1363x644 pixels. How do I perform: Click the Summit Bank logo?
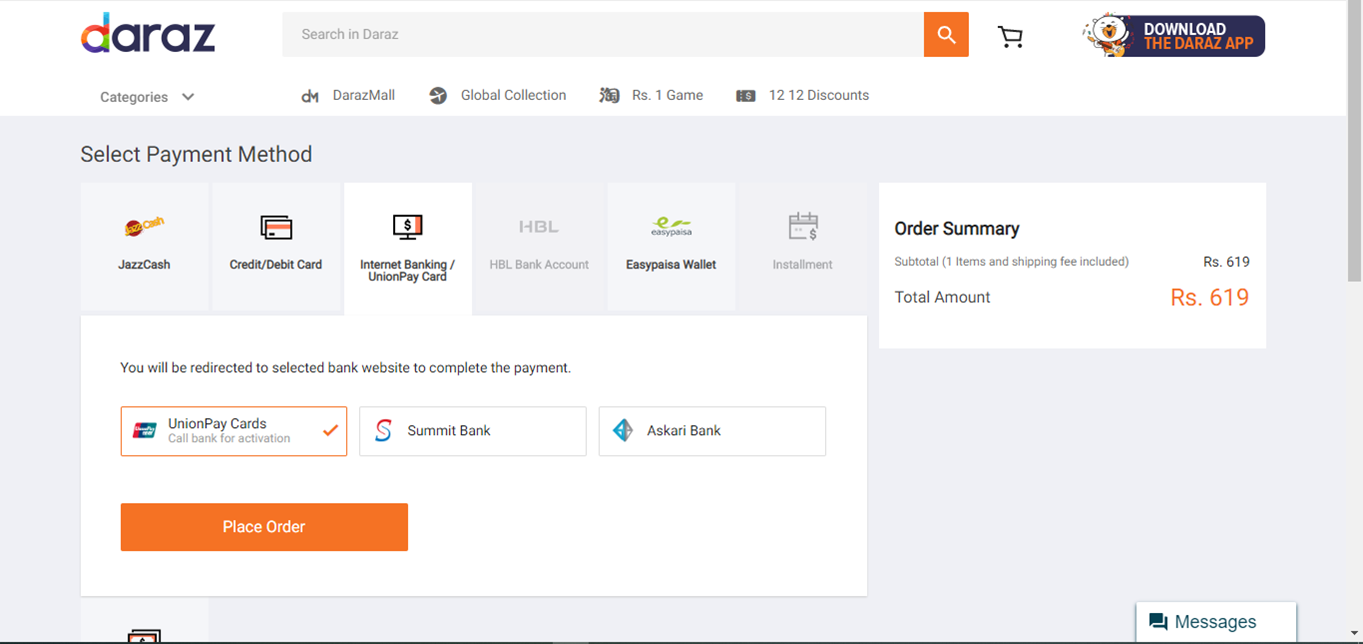point(383,431)
